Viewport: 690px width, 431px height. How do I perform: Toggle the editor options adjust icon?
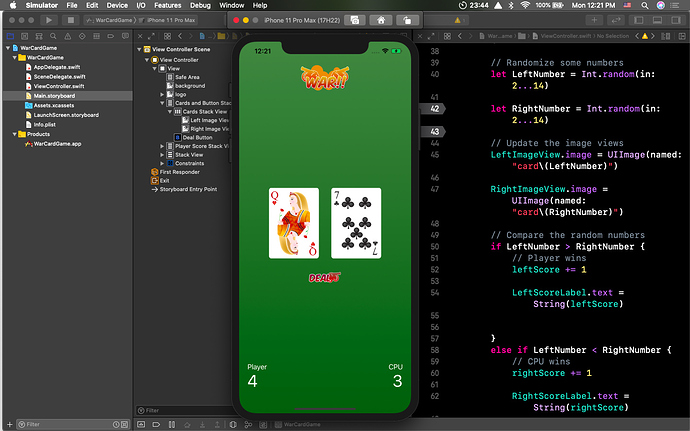point(665,36)
